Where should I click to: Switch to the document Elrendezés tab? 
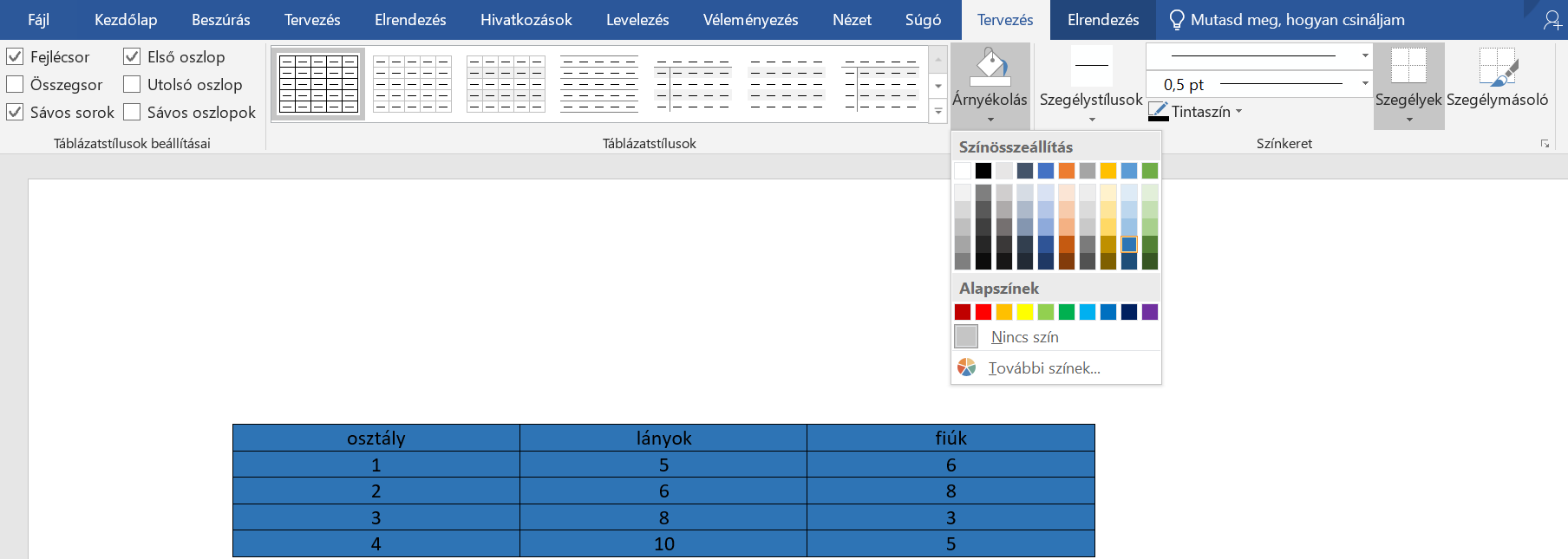coord(410,20)
